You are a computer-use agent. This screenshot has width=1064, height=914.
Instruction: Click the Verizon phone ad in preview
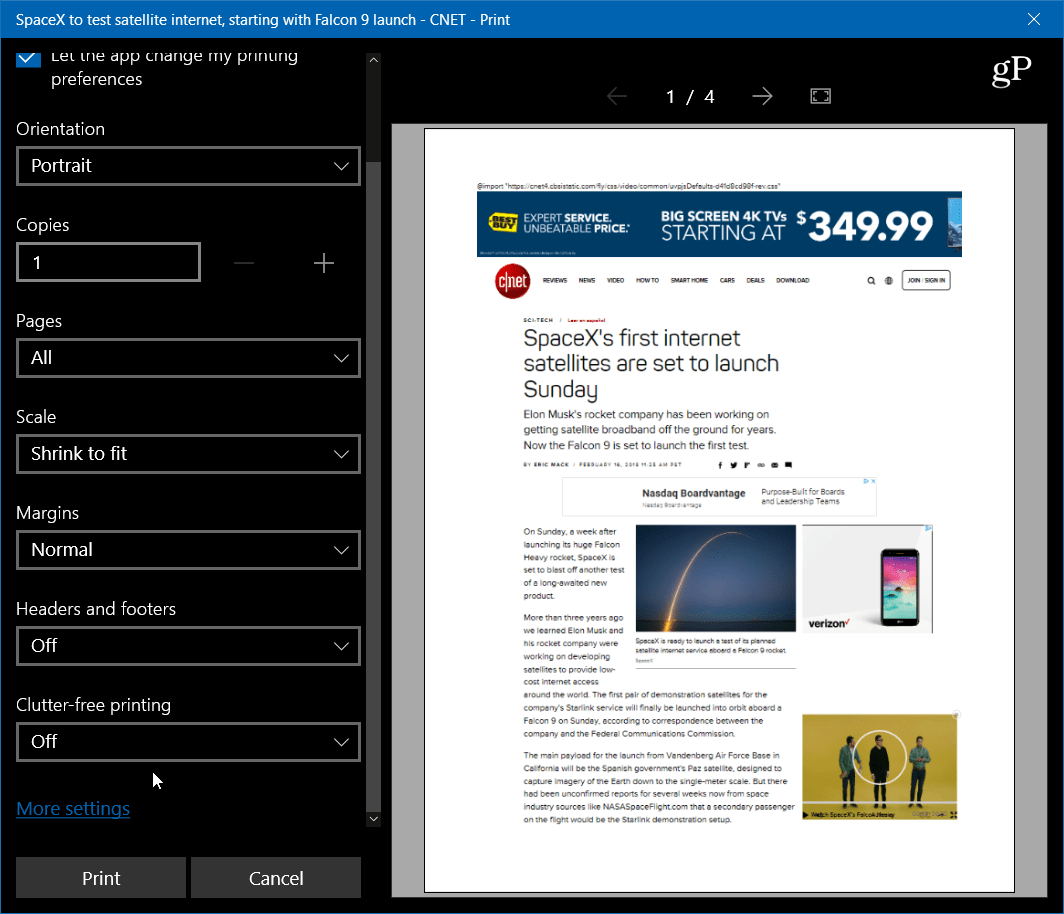pyautogui.click(x=867, y=578)
